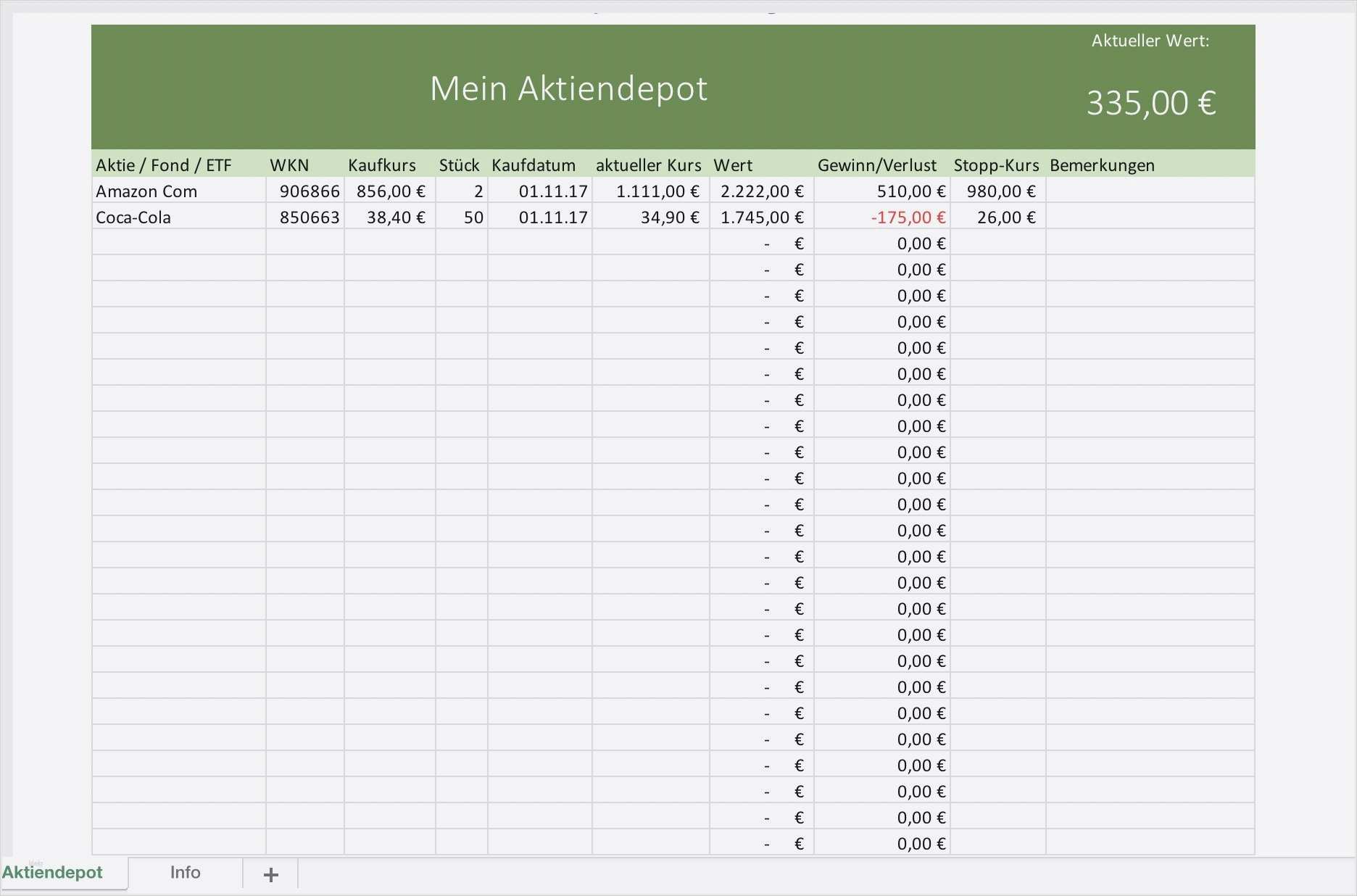Click the Mein Aktiendepot title
This screenshot has height=896, width=1357.
[x=569, y=88]
